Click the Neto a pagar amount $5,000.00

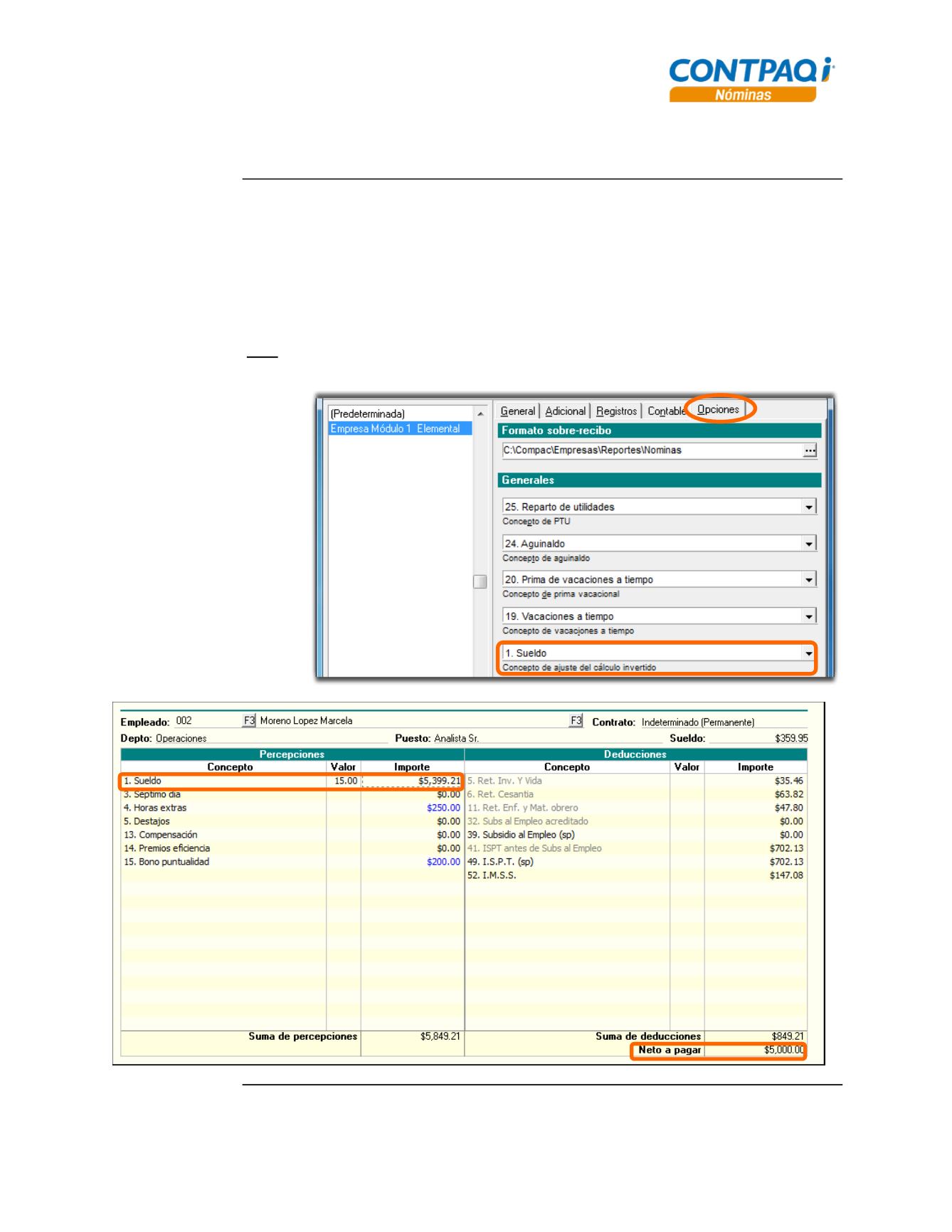784,1050
